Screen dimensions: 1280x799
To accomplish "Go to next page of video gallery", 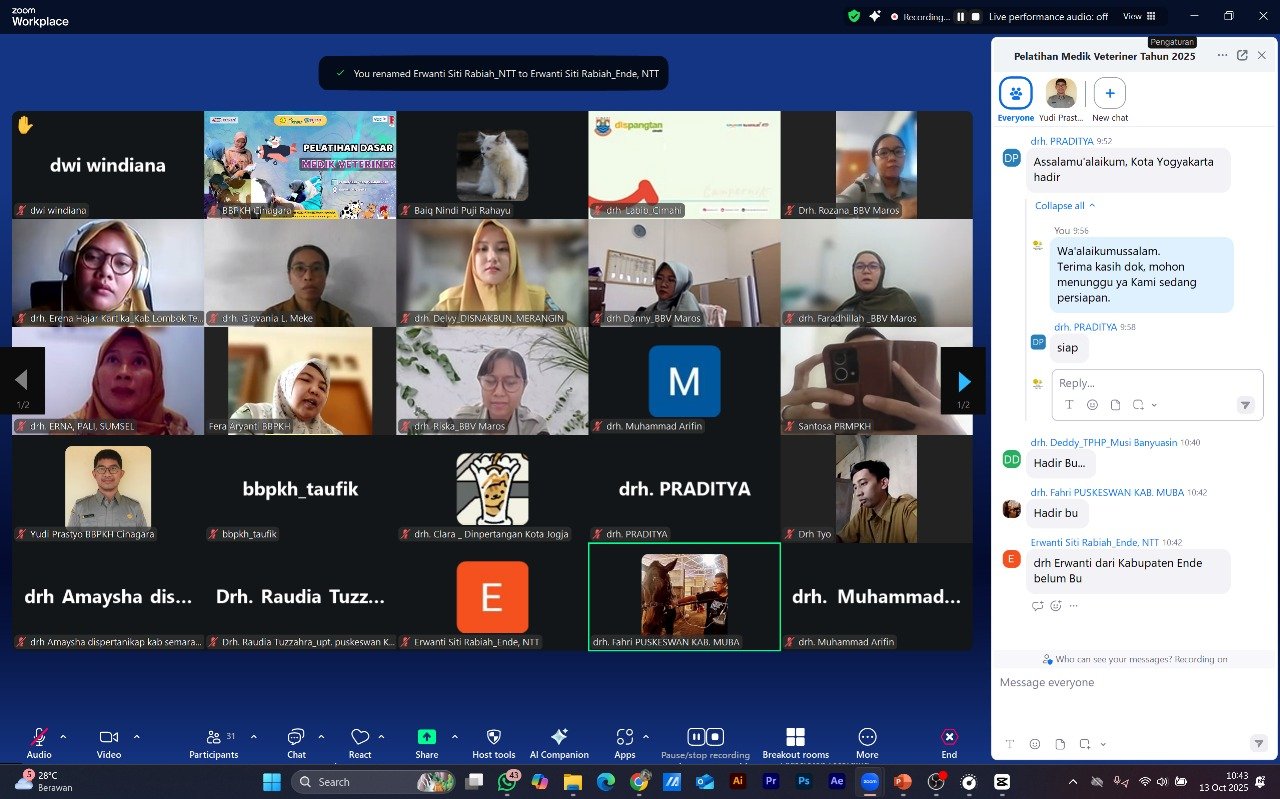I will [x=963, y=381].
